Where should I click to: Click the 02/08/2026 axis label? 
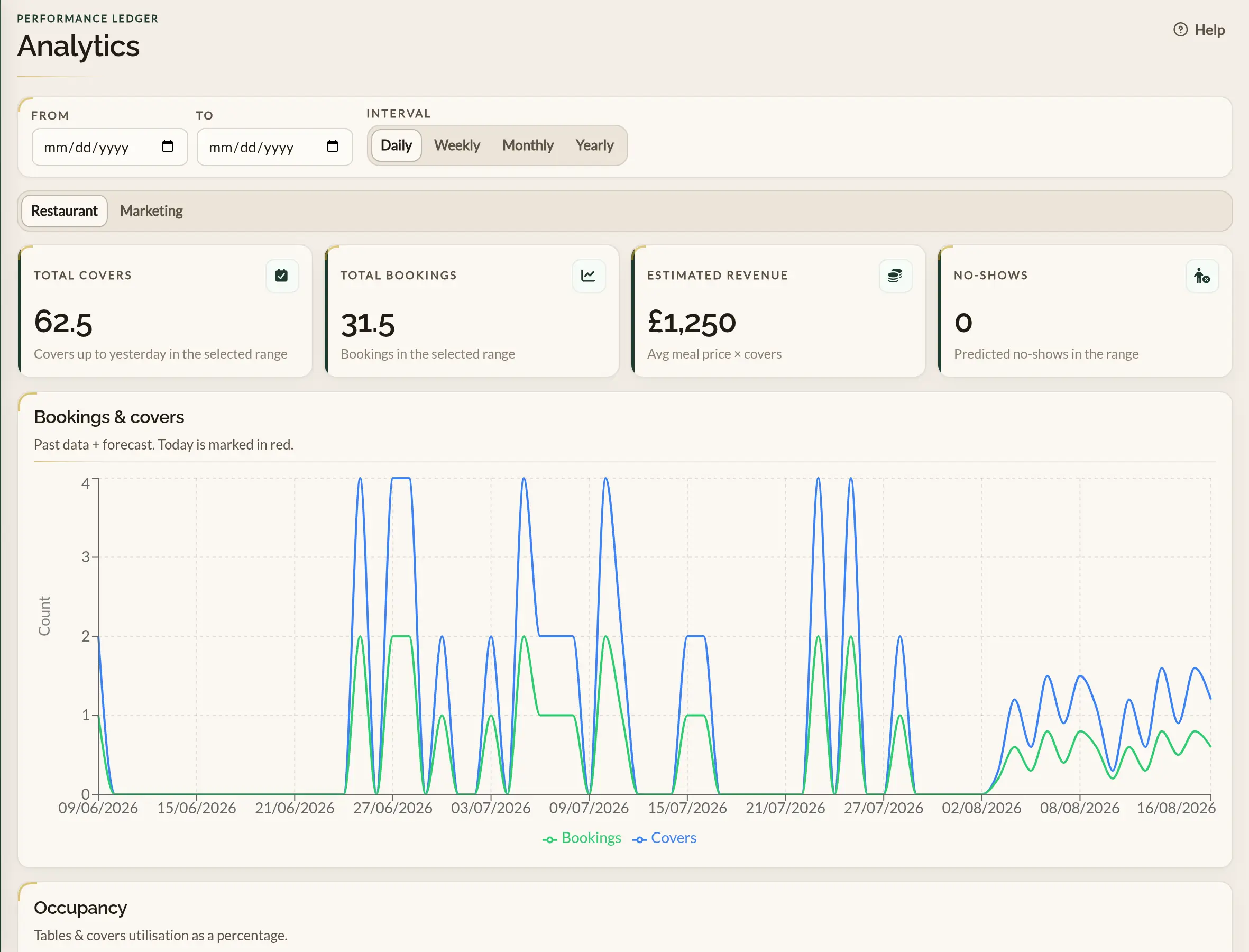click(x=981, y=808)
